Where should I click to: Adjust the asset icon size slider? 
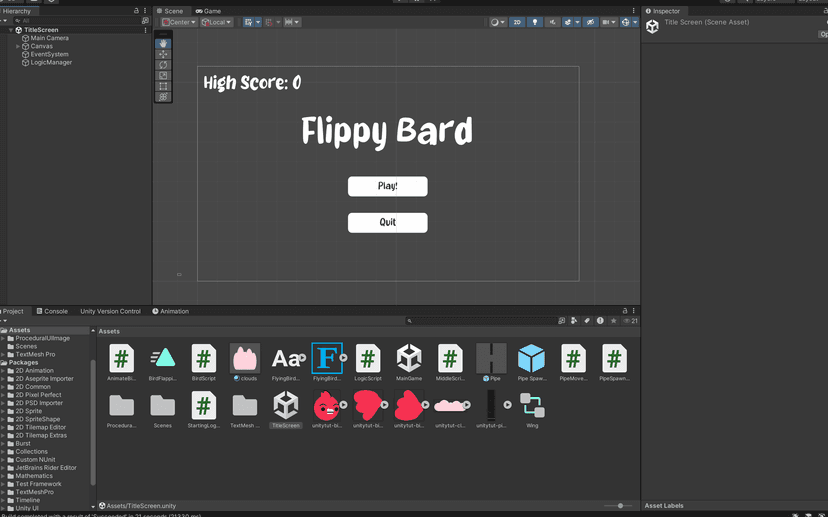pyautogui.click(x=620, y=506)
